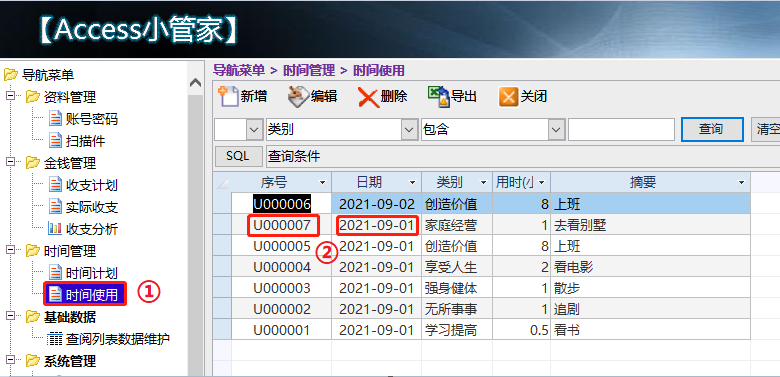Screen dimensions: 780x377
Task: Click the 编辑 (edit) toolbar icon
Action: click(x=298, y=96)
